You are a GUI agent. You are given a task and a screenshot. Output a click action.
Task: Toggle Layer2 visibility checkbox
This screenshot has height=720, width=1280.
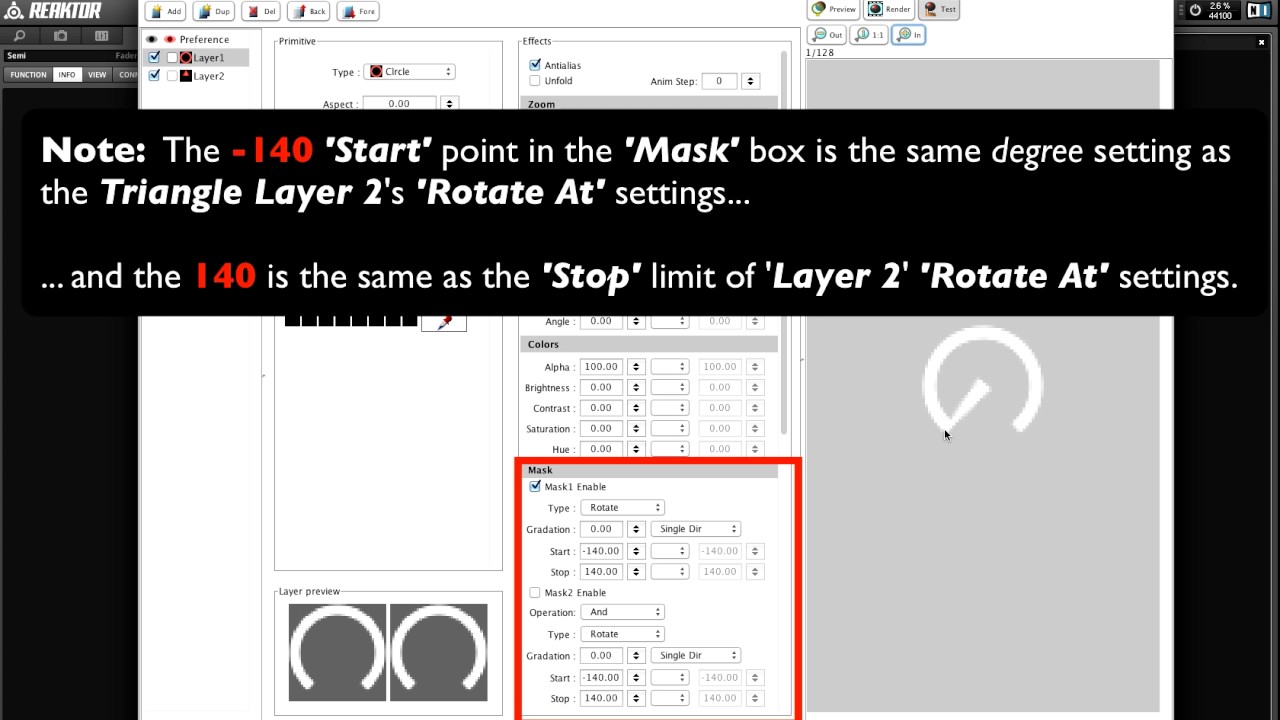154,76
